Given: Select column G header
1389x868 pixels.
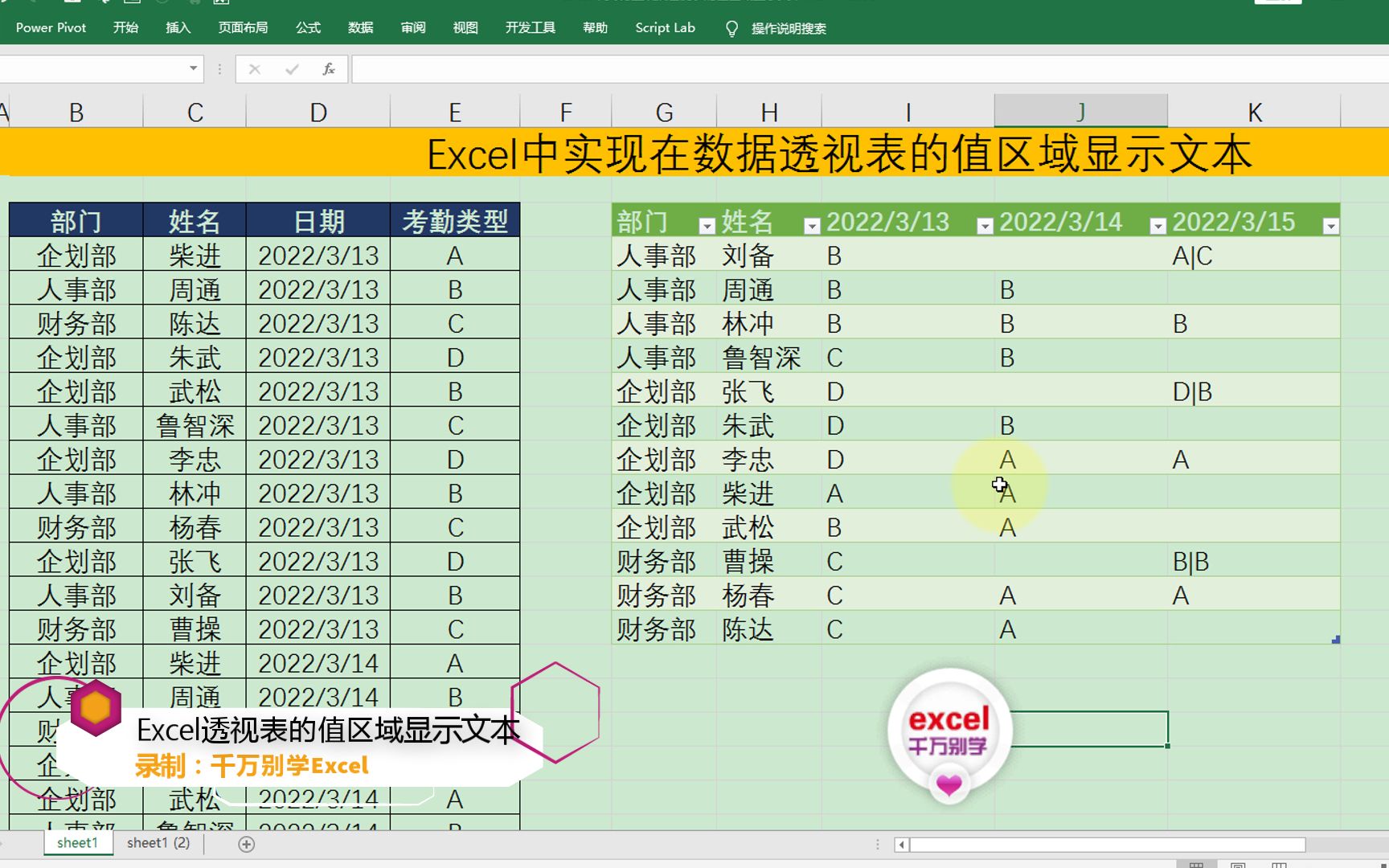Looking at the screenshot, I should 664,112.
